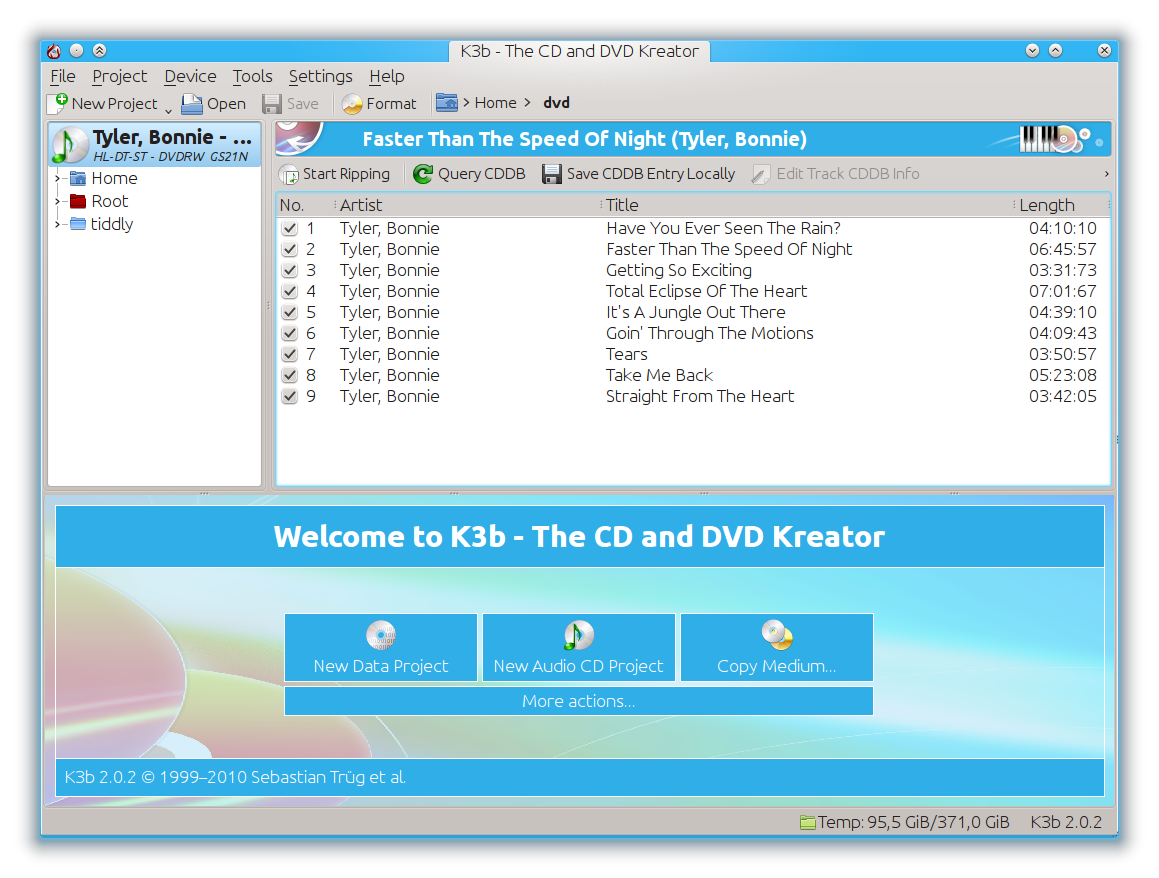This screenshot has width=1159, height=878.
Task: Click the Home folder icon in tree
Action: [78, 178]
